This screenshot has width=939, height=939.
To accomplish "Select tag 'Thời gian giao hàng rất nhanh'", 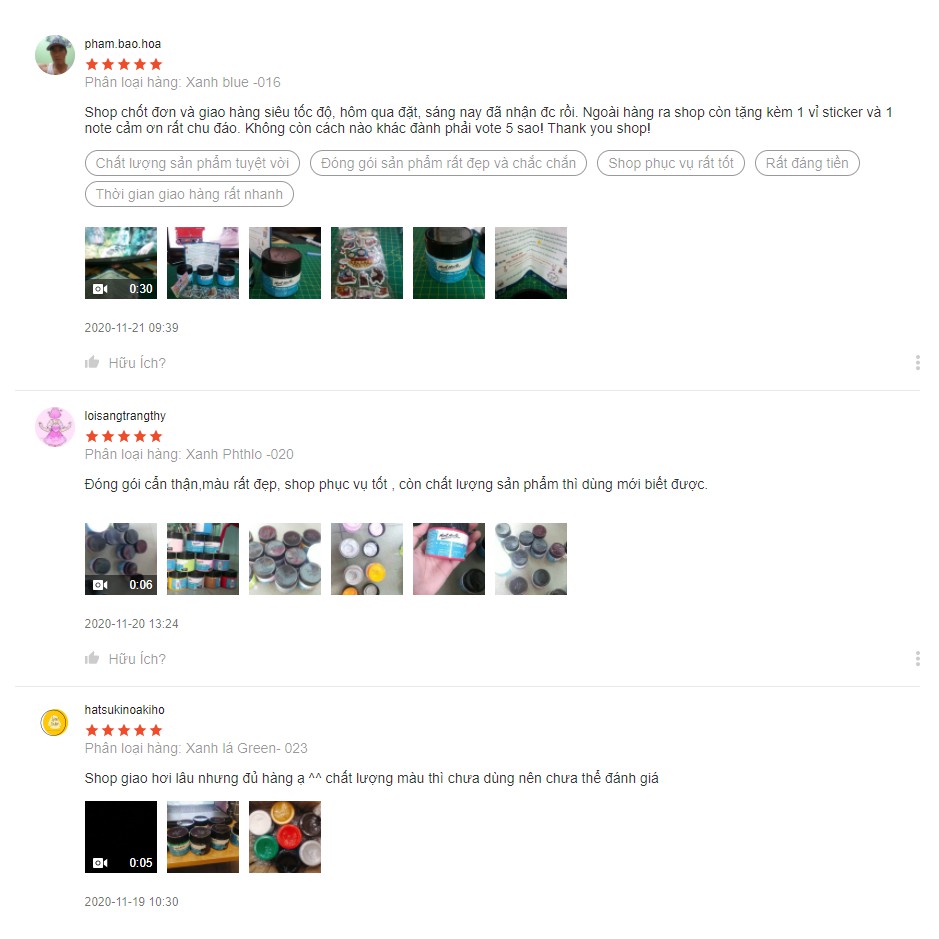I will [x=189, y=194].
